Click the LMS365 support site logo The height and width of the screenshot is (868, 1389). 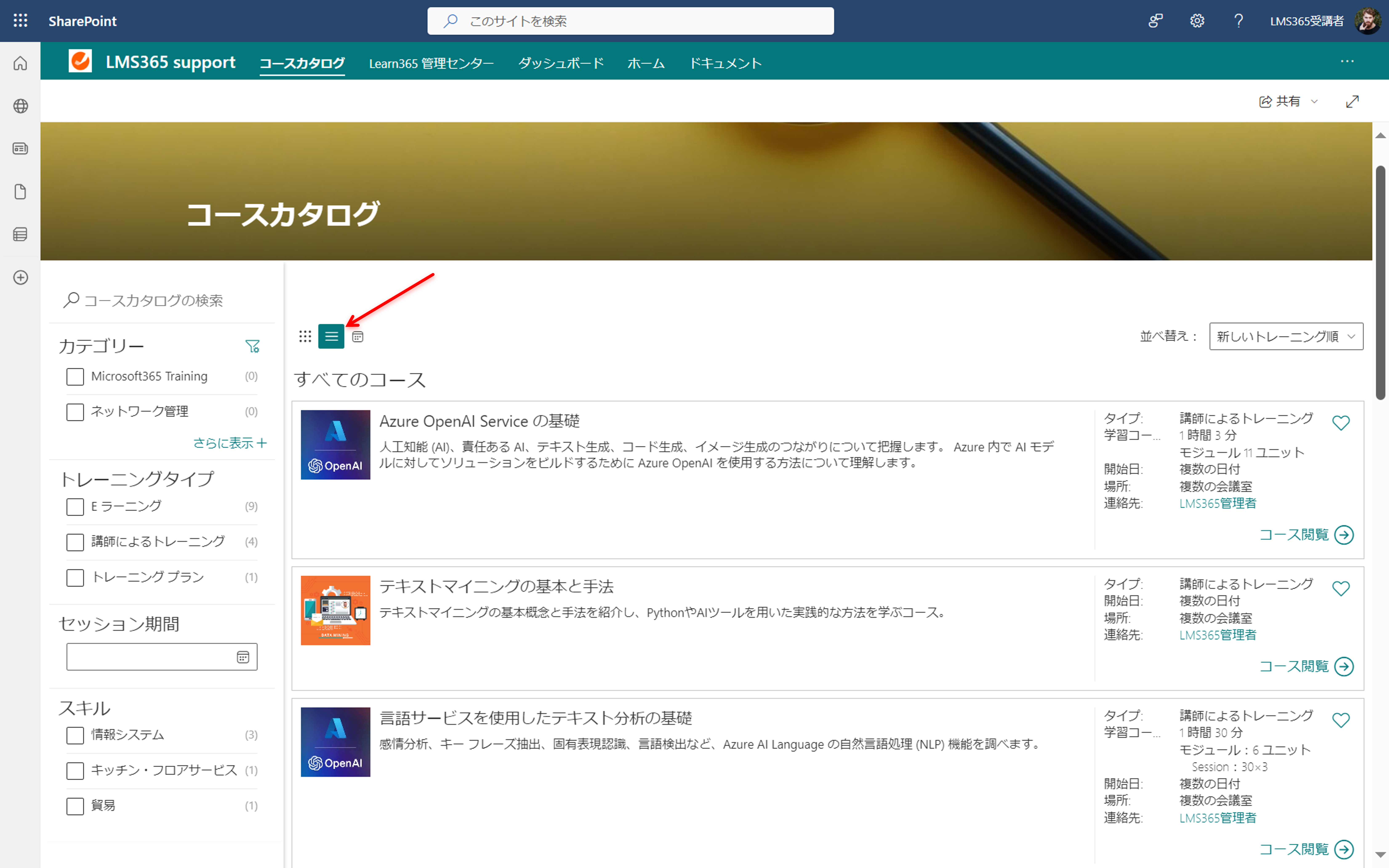coord(80,61)
